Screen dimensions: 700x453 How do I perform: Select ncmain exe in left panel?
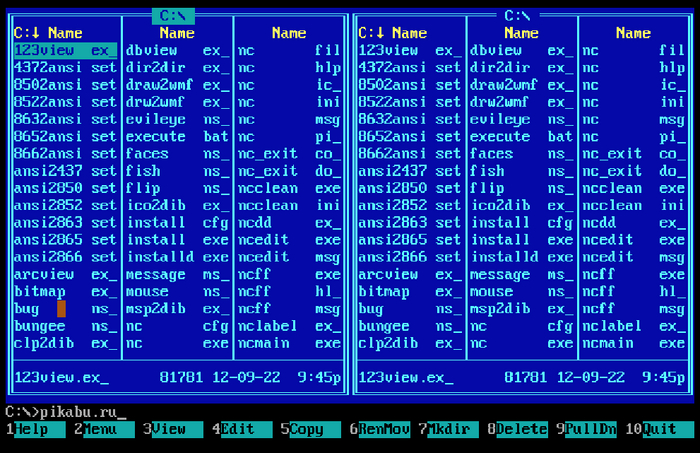[289, 343]
